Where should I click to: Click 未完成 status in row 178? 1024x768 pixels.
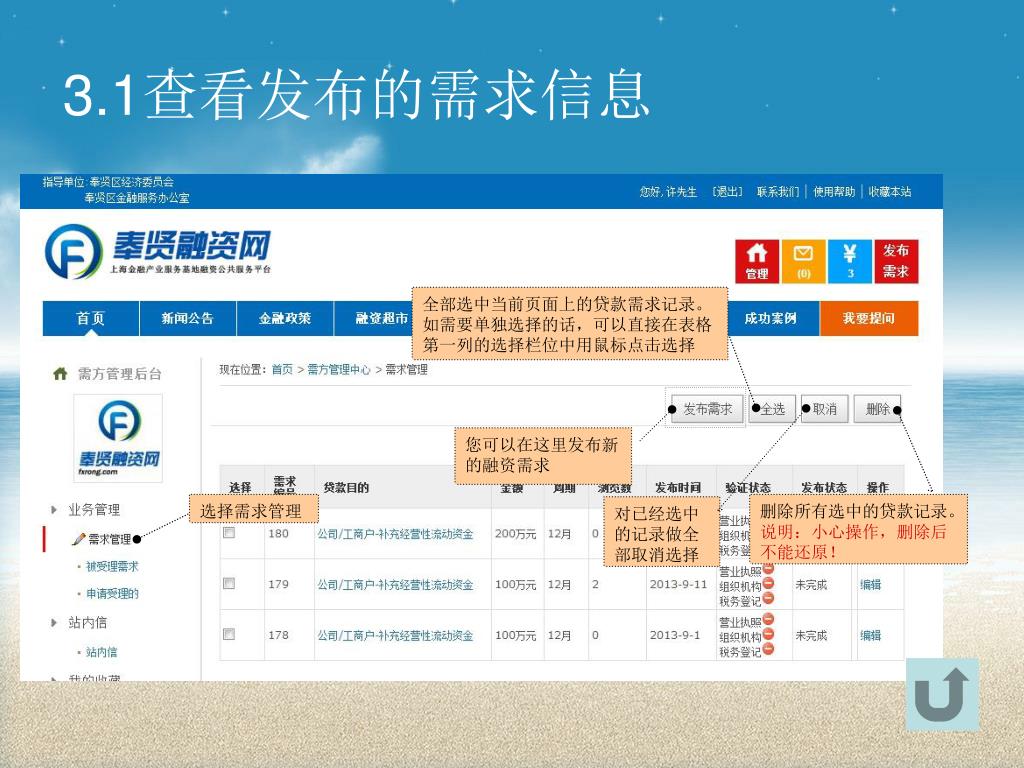click(811, 635)
